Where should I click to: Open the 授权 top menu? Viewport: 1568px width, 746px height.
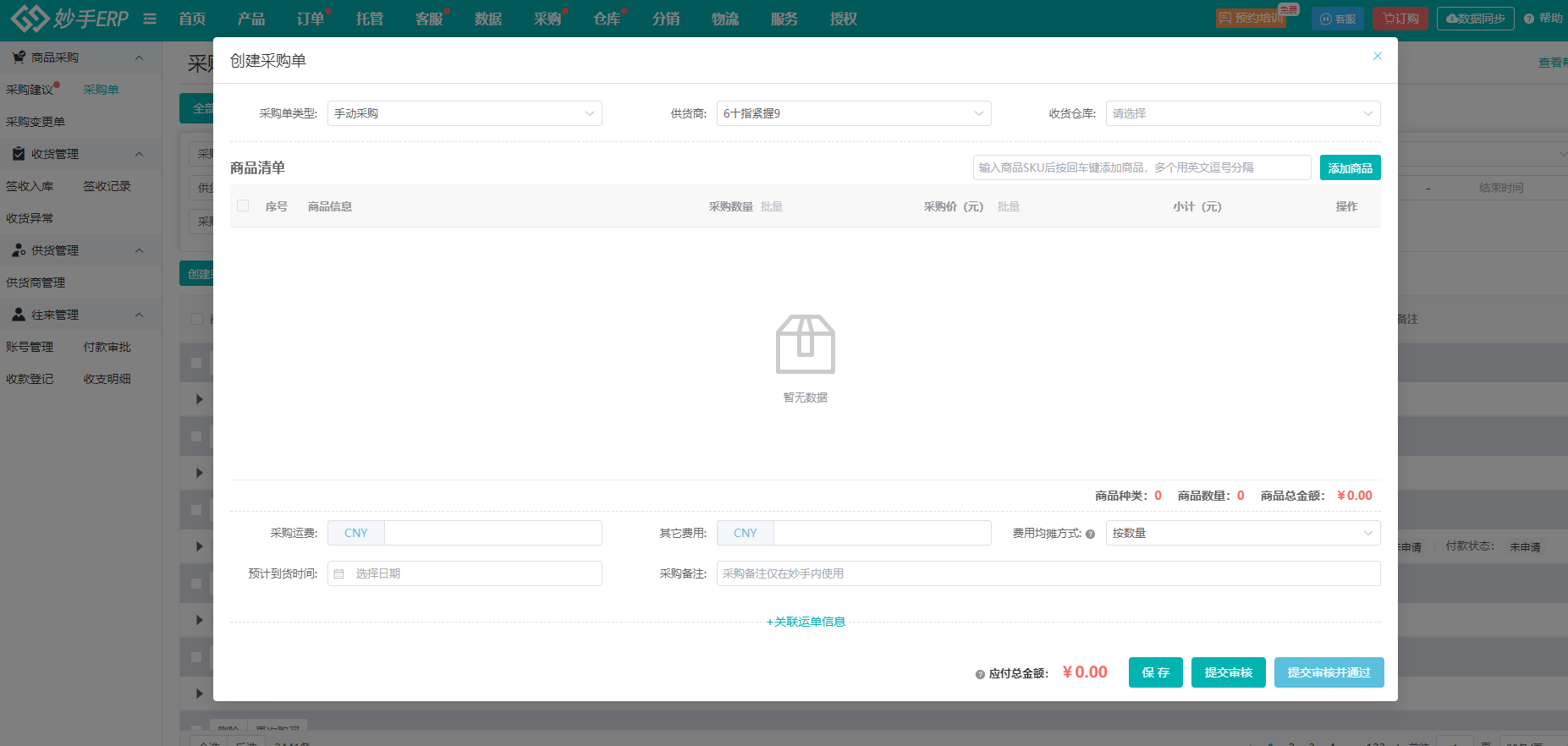point(844,19)
